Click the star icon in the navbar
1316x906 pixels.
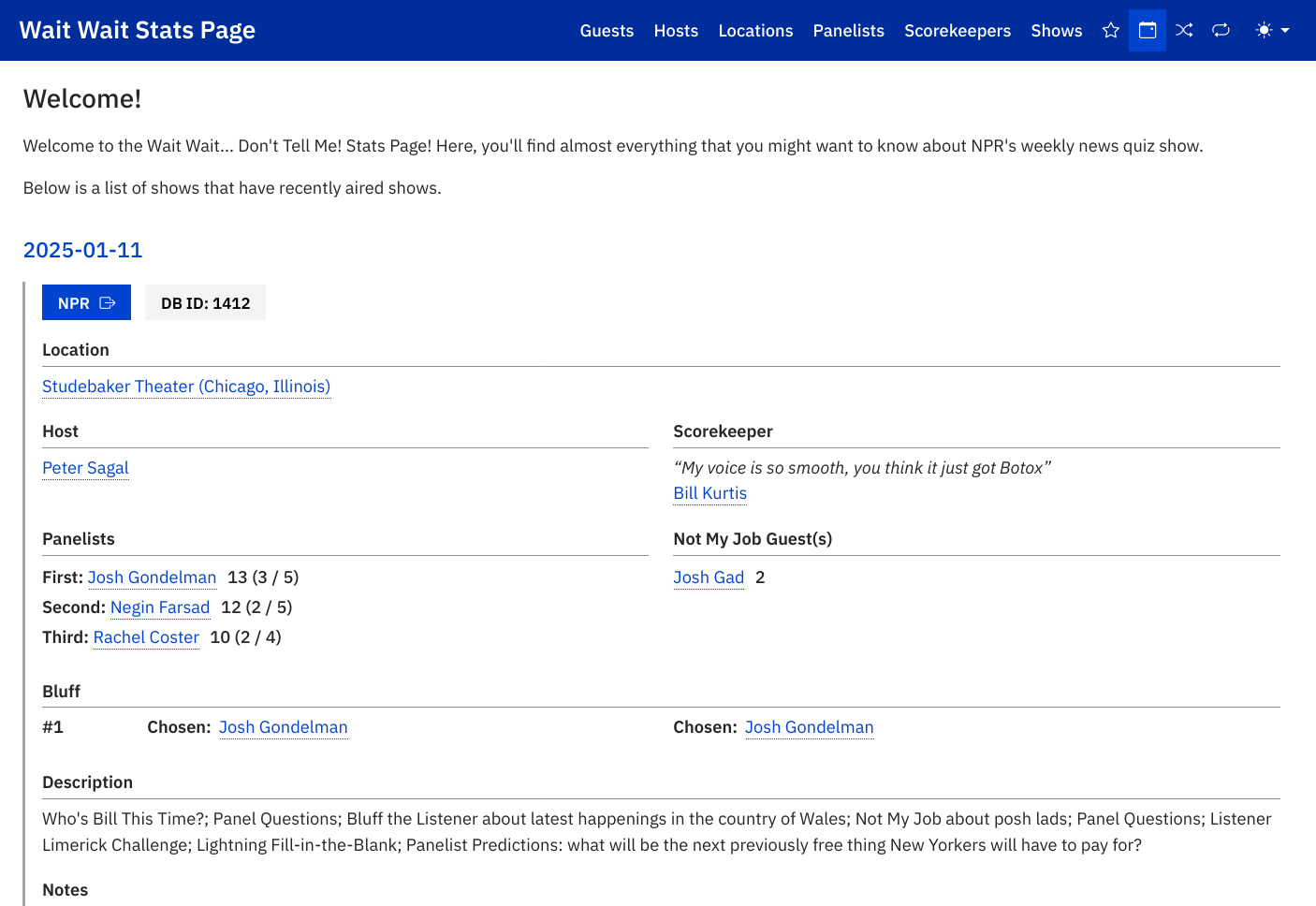1111,31
